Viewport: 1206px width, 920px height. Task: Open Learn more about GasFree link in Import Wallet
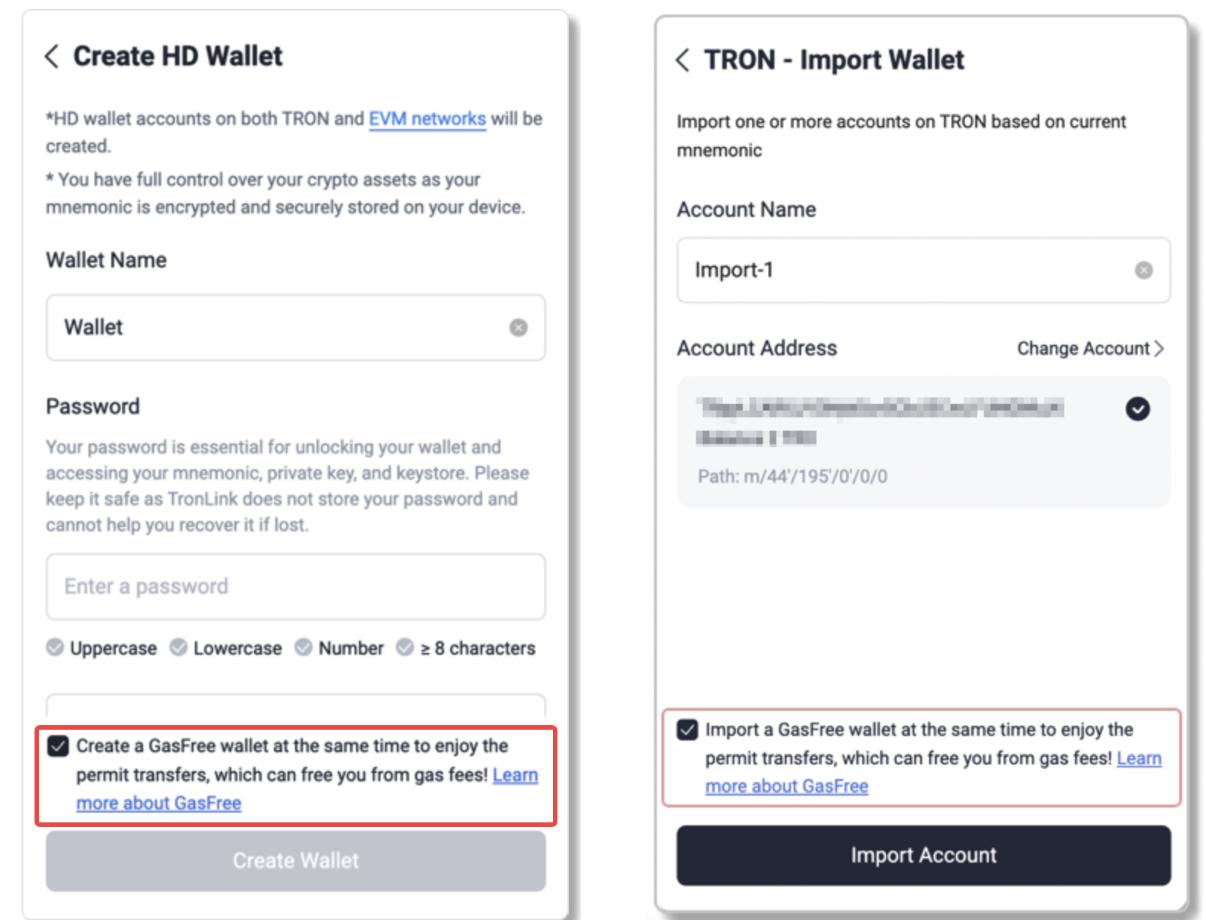pyautogui.click(x=787, y=786)
